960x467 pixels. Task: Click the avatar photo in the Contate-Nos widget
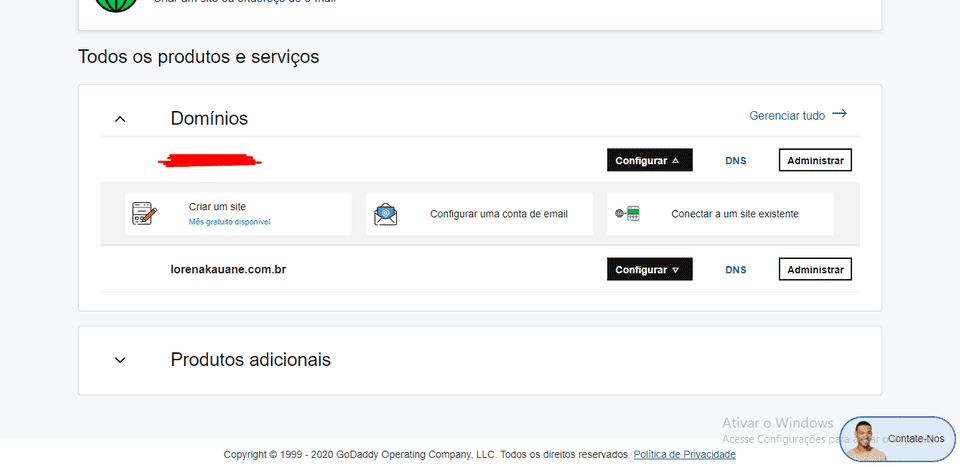[x=864, y=441]
